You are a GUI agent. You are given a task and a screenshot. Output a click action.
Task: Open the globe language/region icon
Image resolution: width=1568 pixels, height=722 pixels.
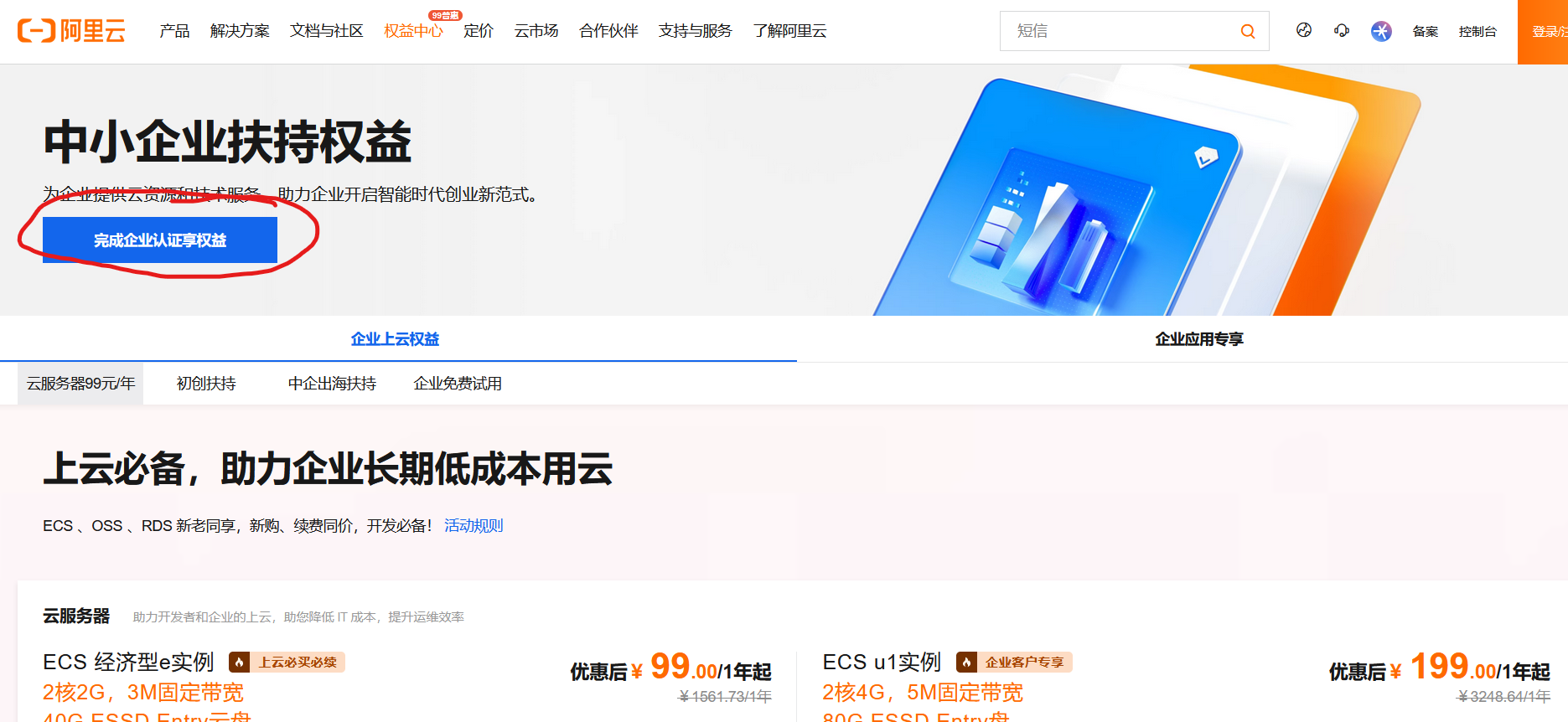coord(1304,30)
